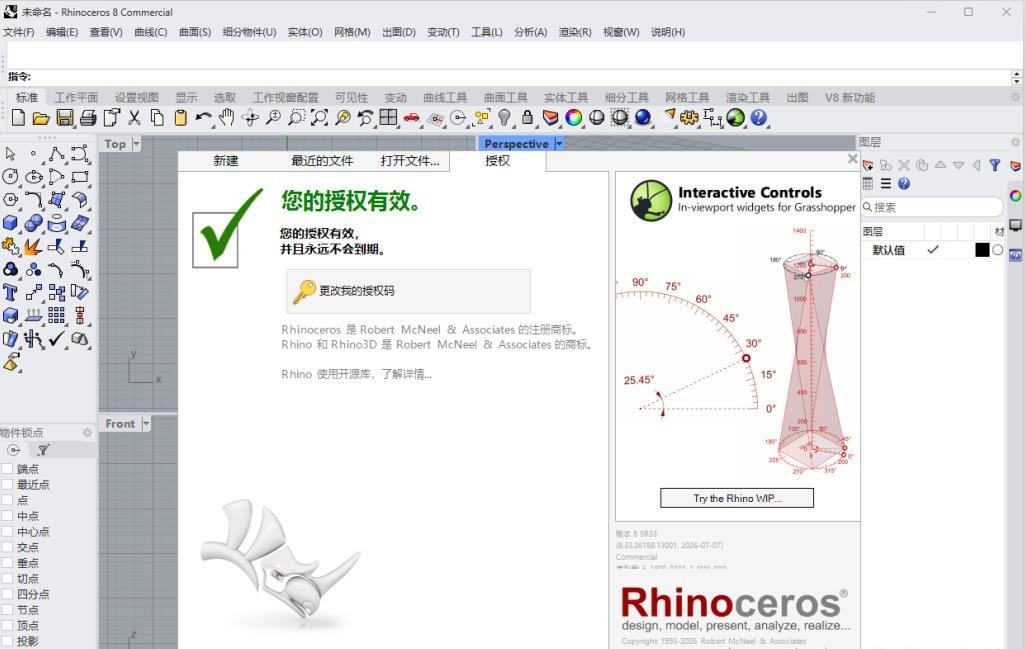Viewport: 1026px width, 649px height.
Task: Open the Options gear icon in toolbar
Action: (x=689, y=118)
